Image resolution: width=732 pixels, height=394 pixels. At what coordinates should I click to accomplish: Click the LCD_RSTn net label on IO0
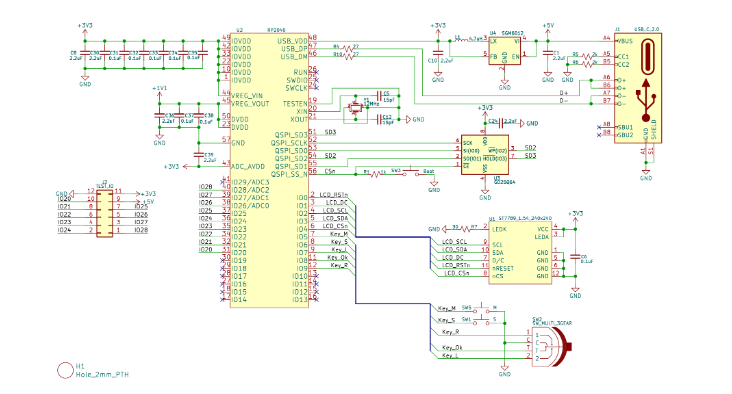point(333,195)
